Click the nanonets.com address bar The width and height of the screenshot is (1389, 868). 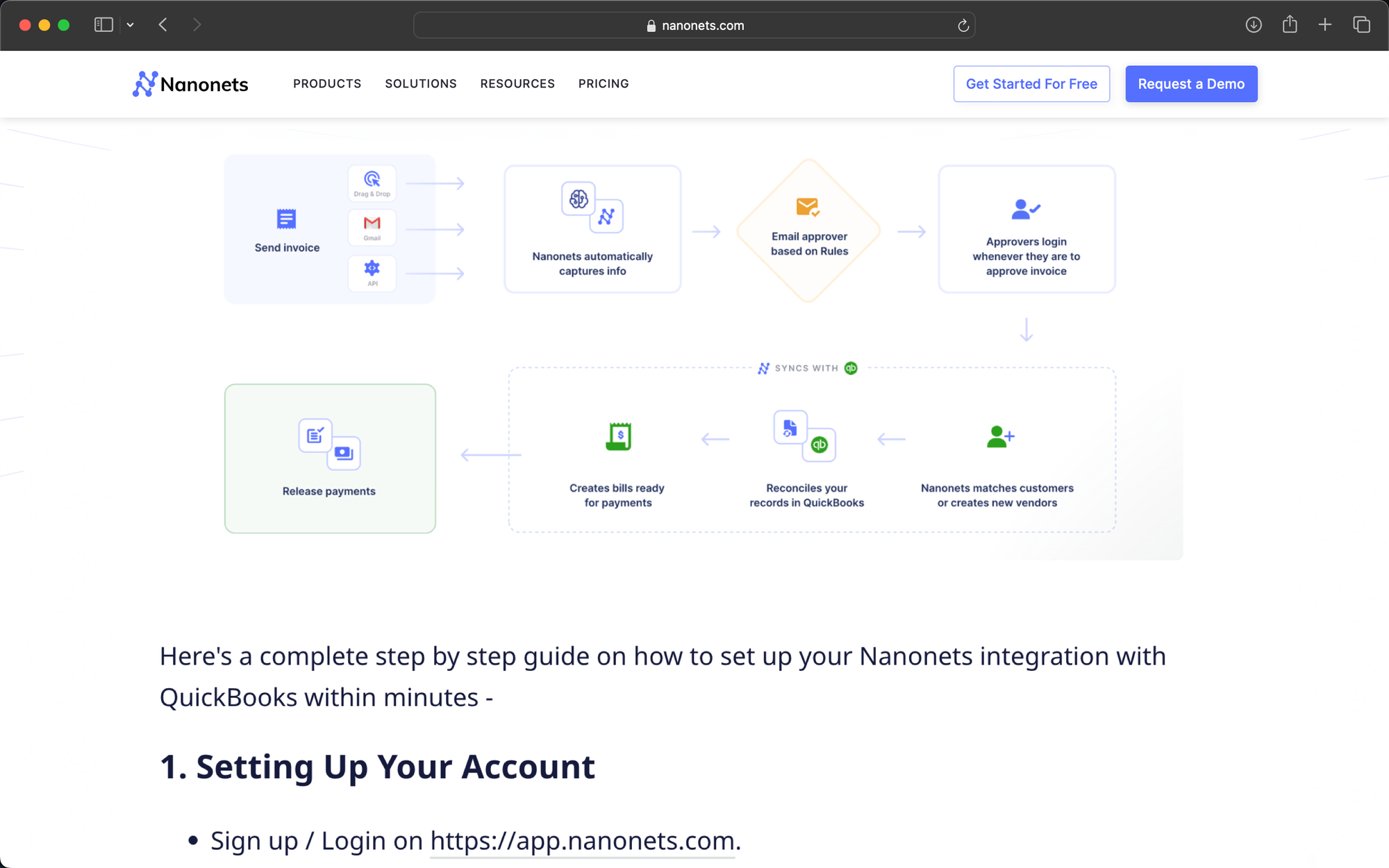694,25
